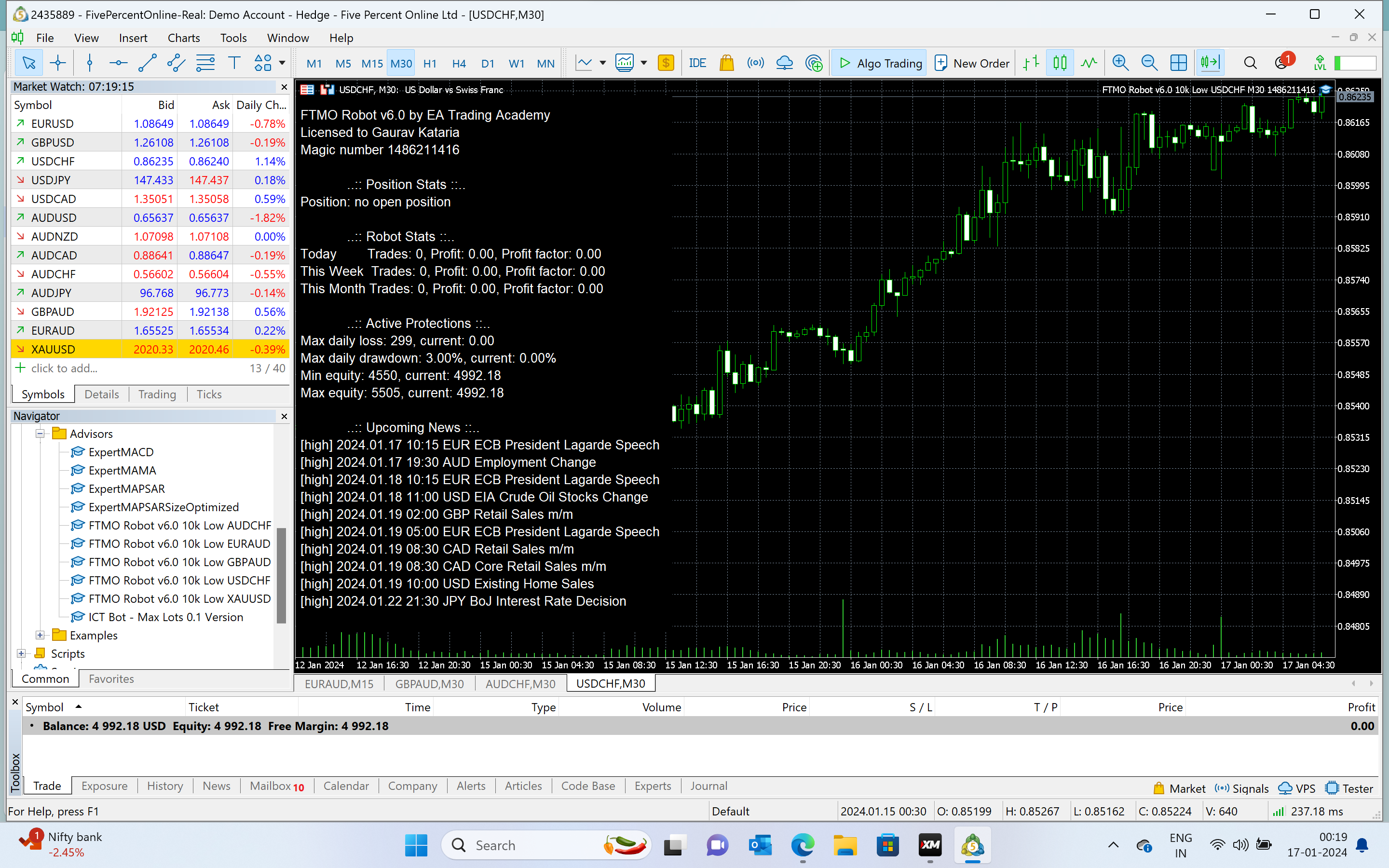The width and height of the screenshot is (1389, 868).
Task: Collapse the Advisors folder
Action: point(40,434)
